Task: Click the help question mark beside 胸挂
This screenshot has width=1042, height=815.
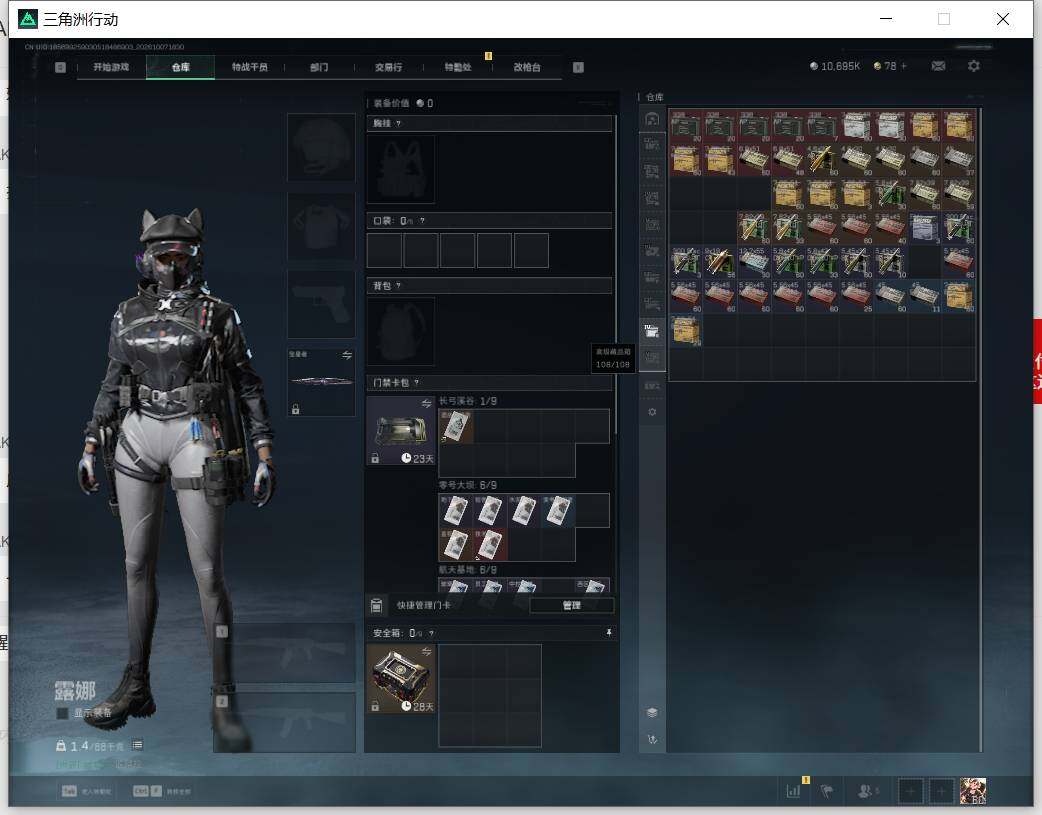Action: (398, 124)
